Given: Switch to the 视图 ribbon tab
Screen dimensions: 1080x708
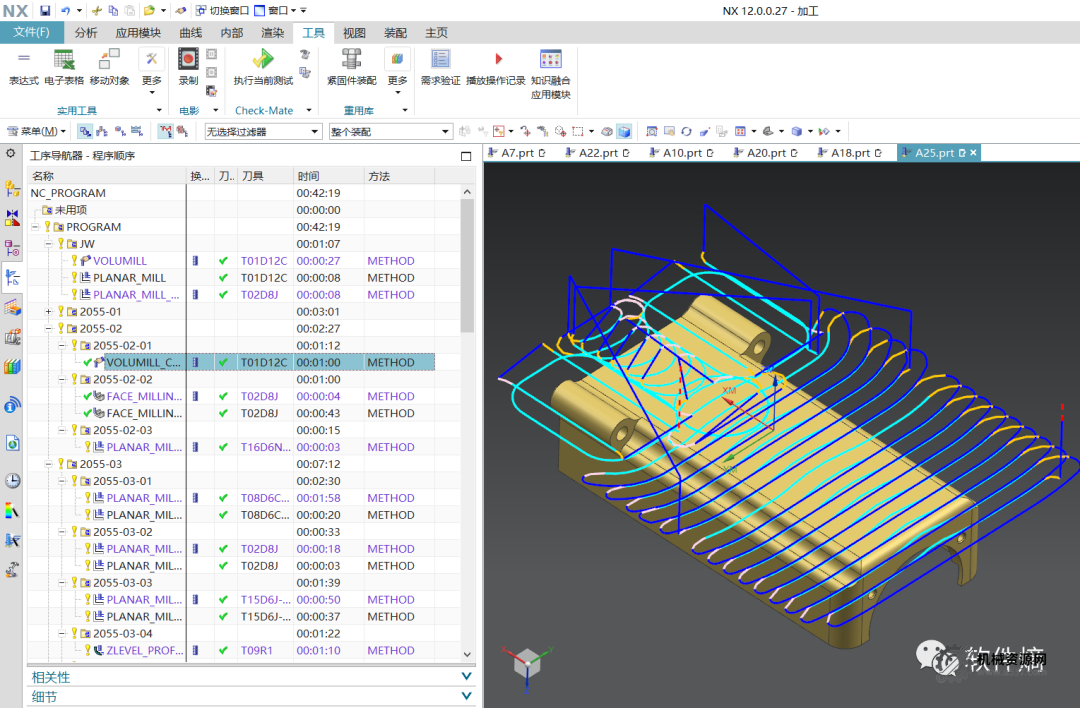Looking at the screenshot, I should click(x=354, y=33).
